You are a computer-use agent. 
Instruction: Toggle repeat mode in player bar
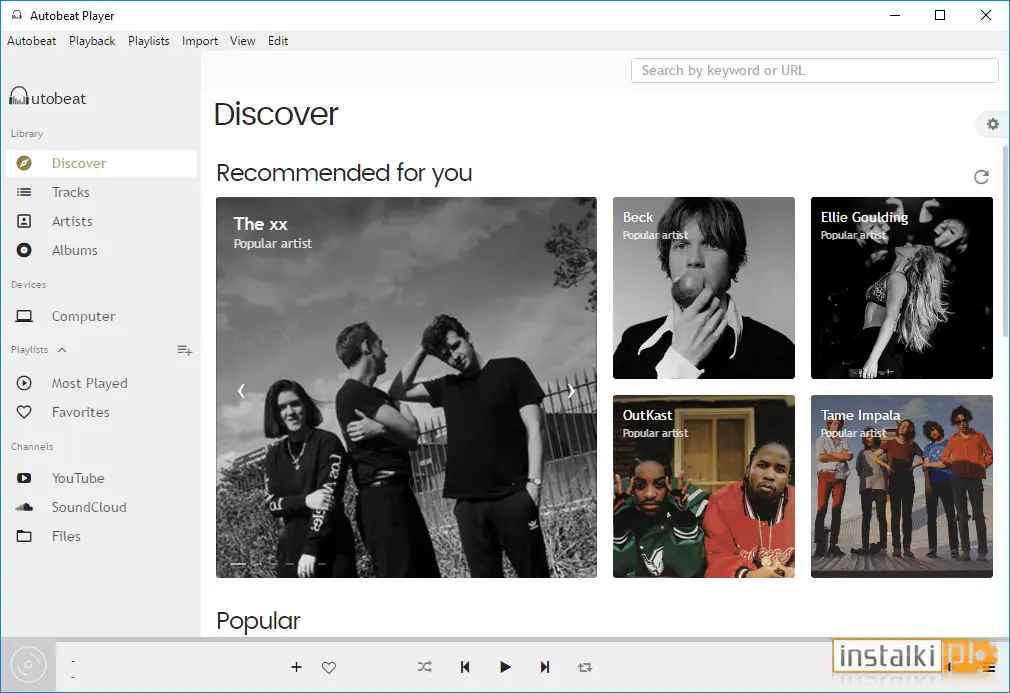tap(585, 667)
